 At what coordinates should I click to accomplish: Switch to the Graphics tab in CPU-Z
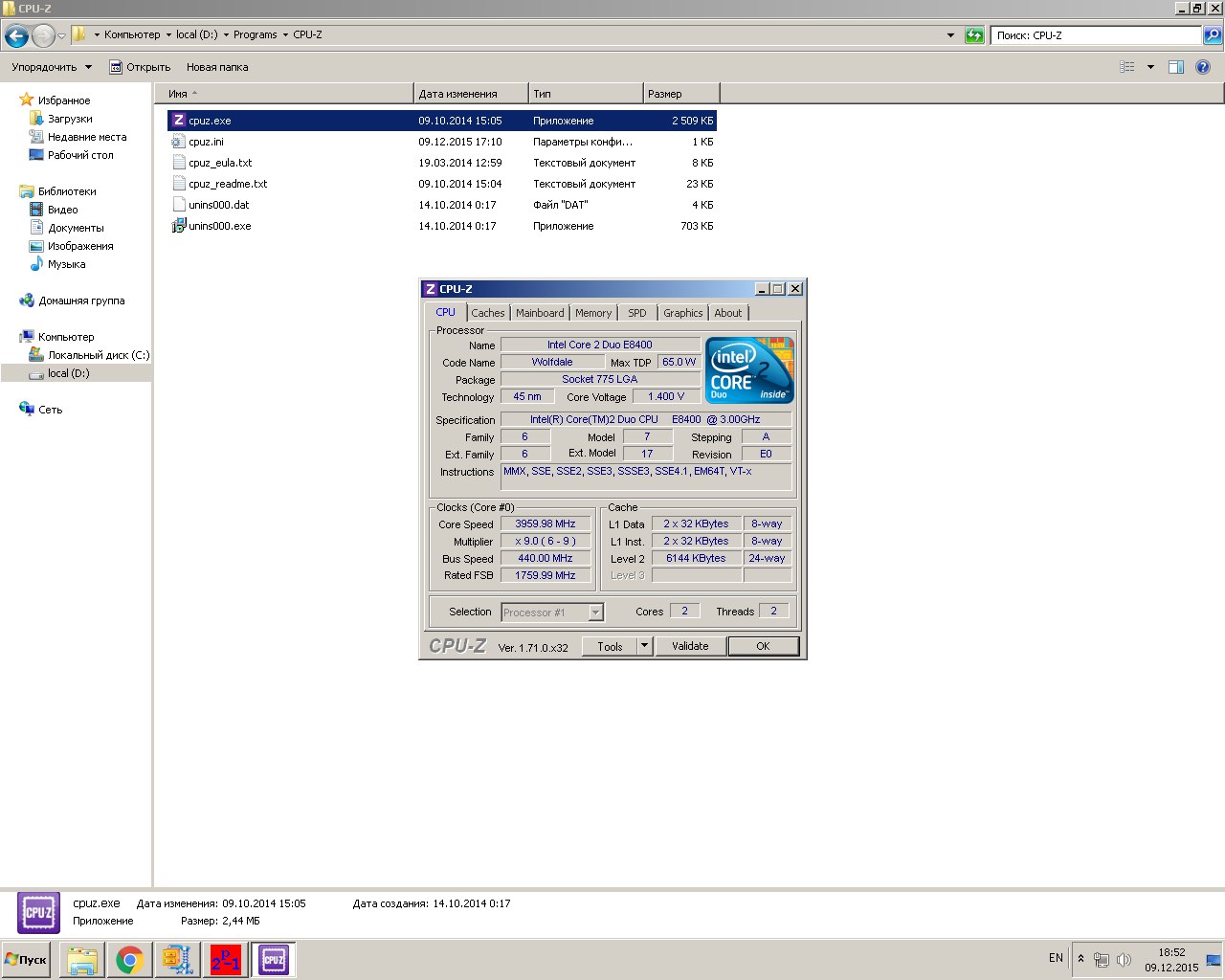click(683, 313)
